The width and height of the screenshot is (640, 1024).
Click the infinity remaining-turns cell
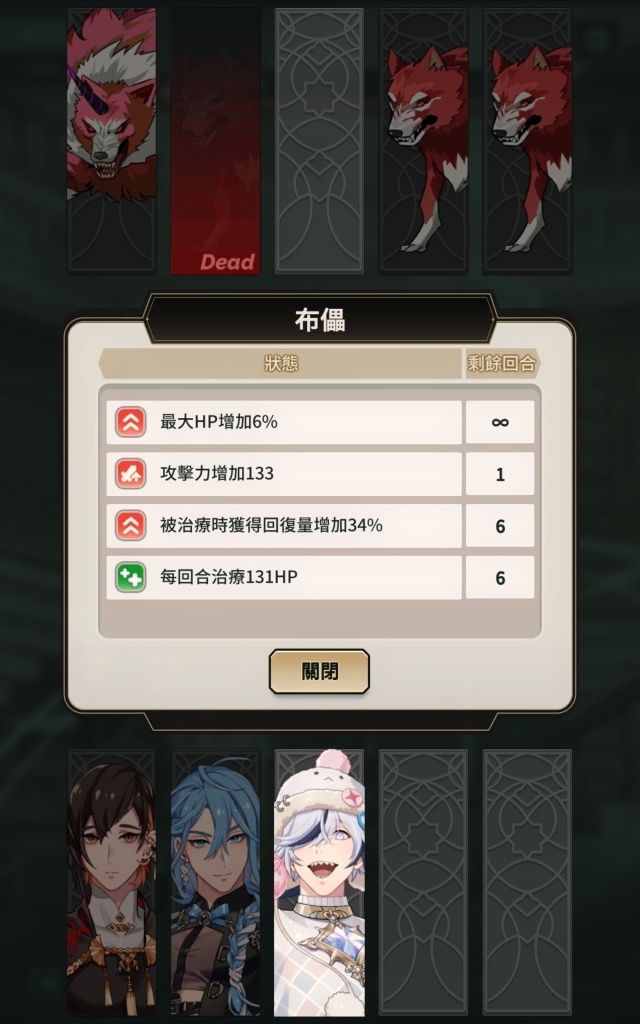[x=500, y=422]
